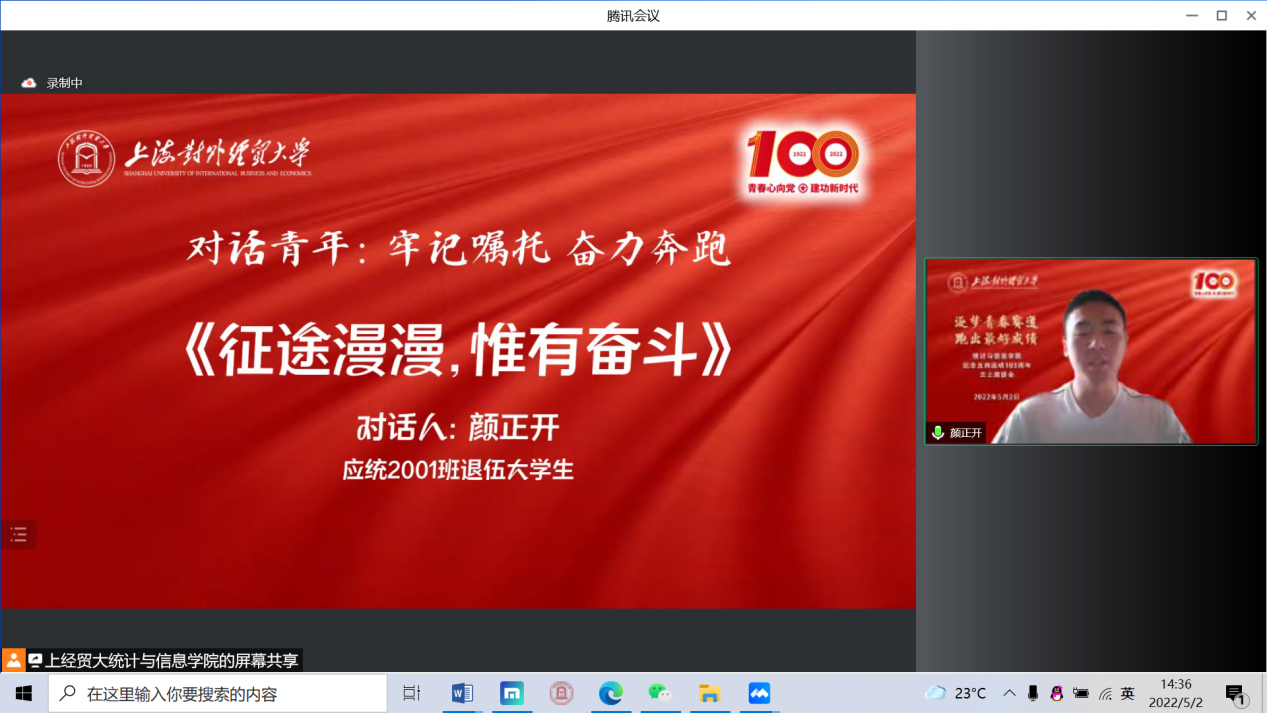Click the cloud recording status icon
The height and width of the screenshot is (713, 1267).
pos(29,83)
